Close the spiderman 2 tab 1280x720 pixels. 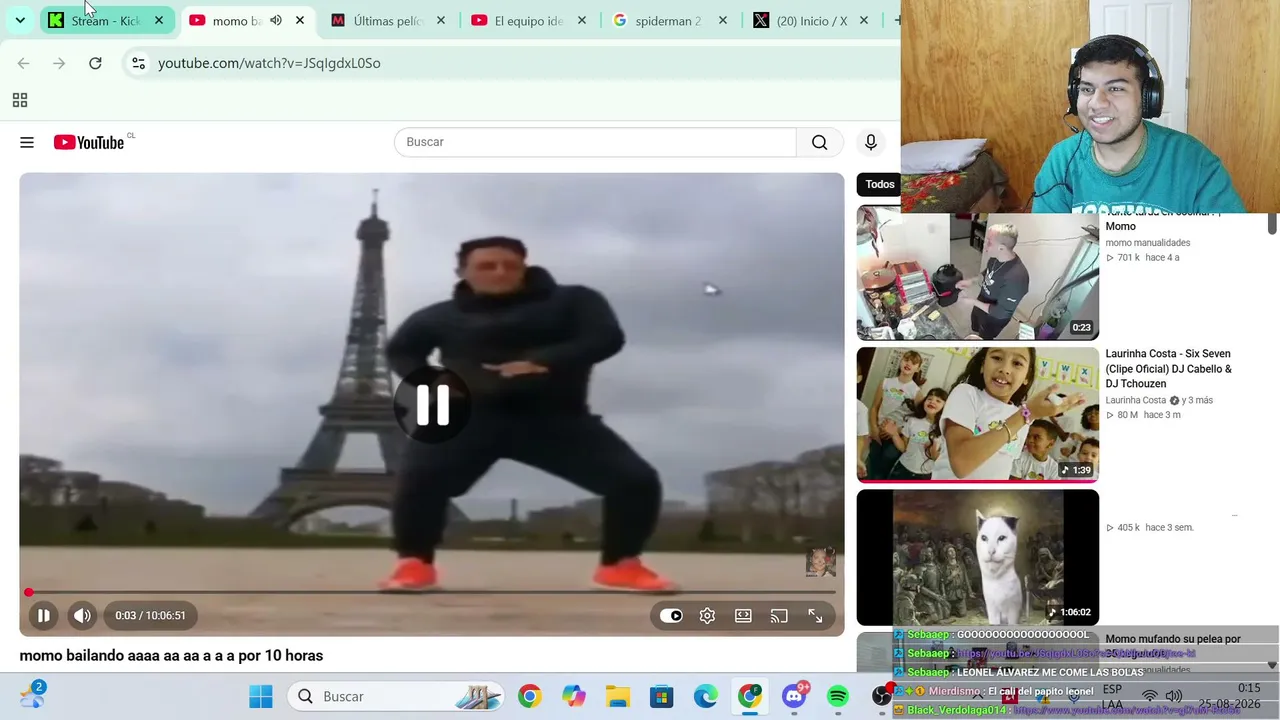(722, 20)
